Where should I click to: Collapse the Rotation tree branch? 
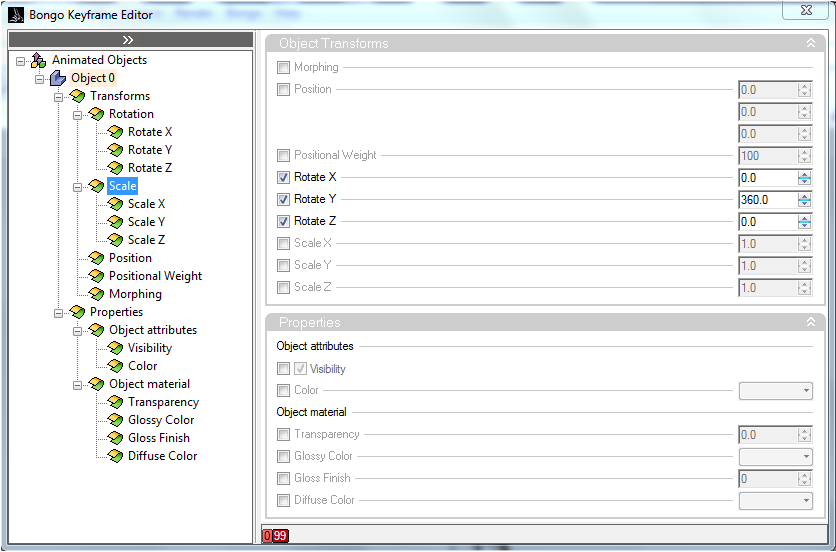77,115
